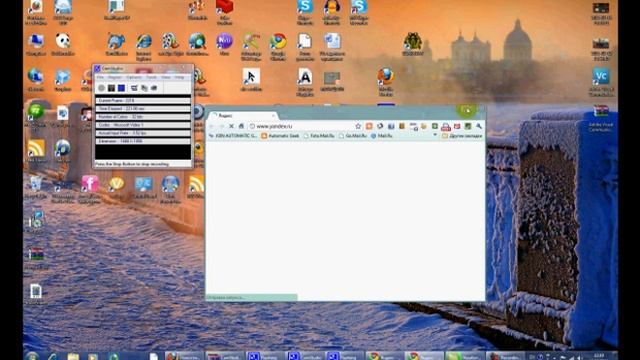
Task: Click the CamStudio toggle view icon
Action: point(134,88)
